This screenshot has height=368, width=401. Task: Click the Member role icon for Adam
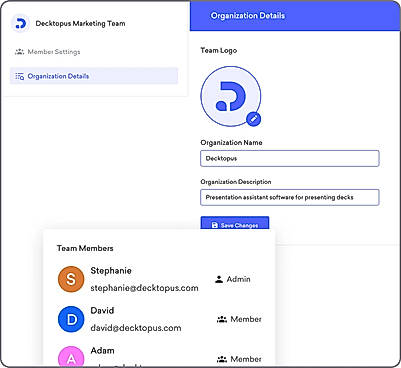click(222, 359)
